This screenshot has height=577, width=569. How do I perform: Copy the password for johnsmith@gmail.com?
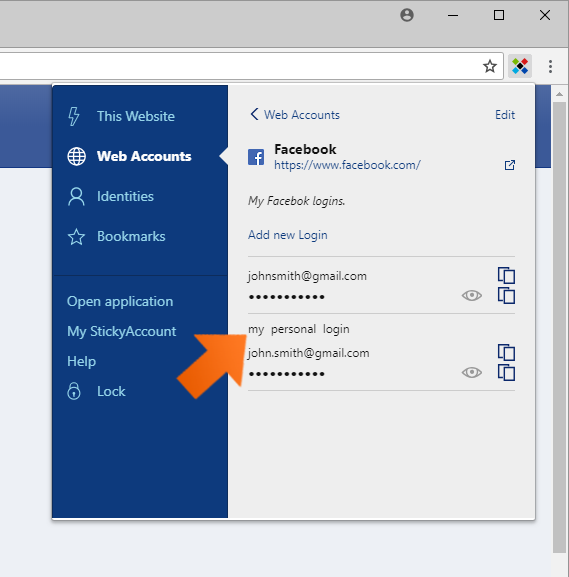506,295
